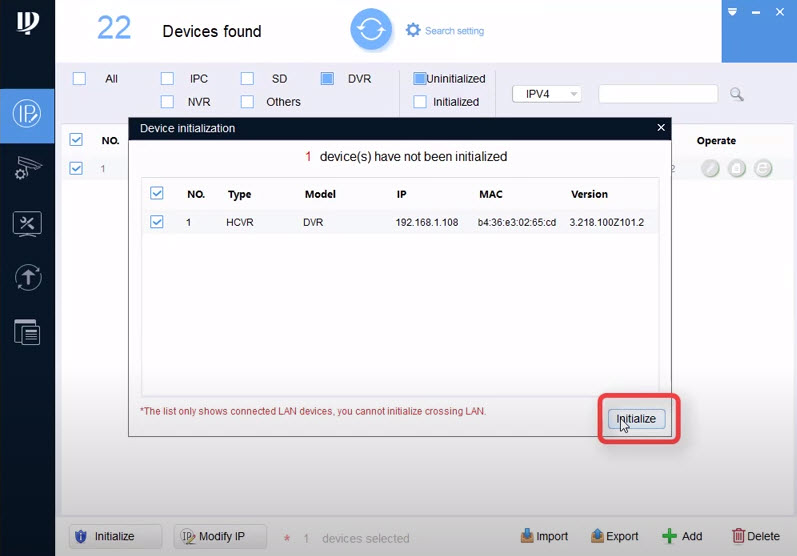Uncheck the HCVR device row in the dialog
The width and height of the screenshot is (797, 556).
pyautogui.click(x=157, y=222)
